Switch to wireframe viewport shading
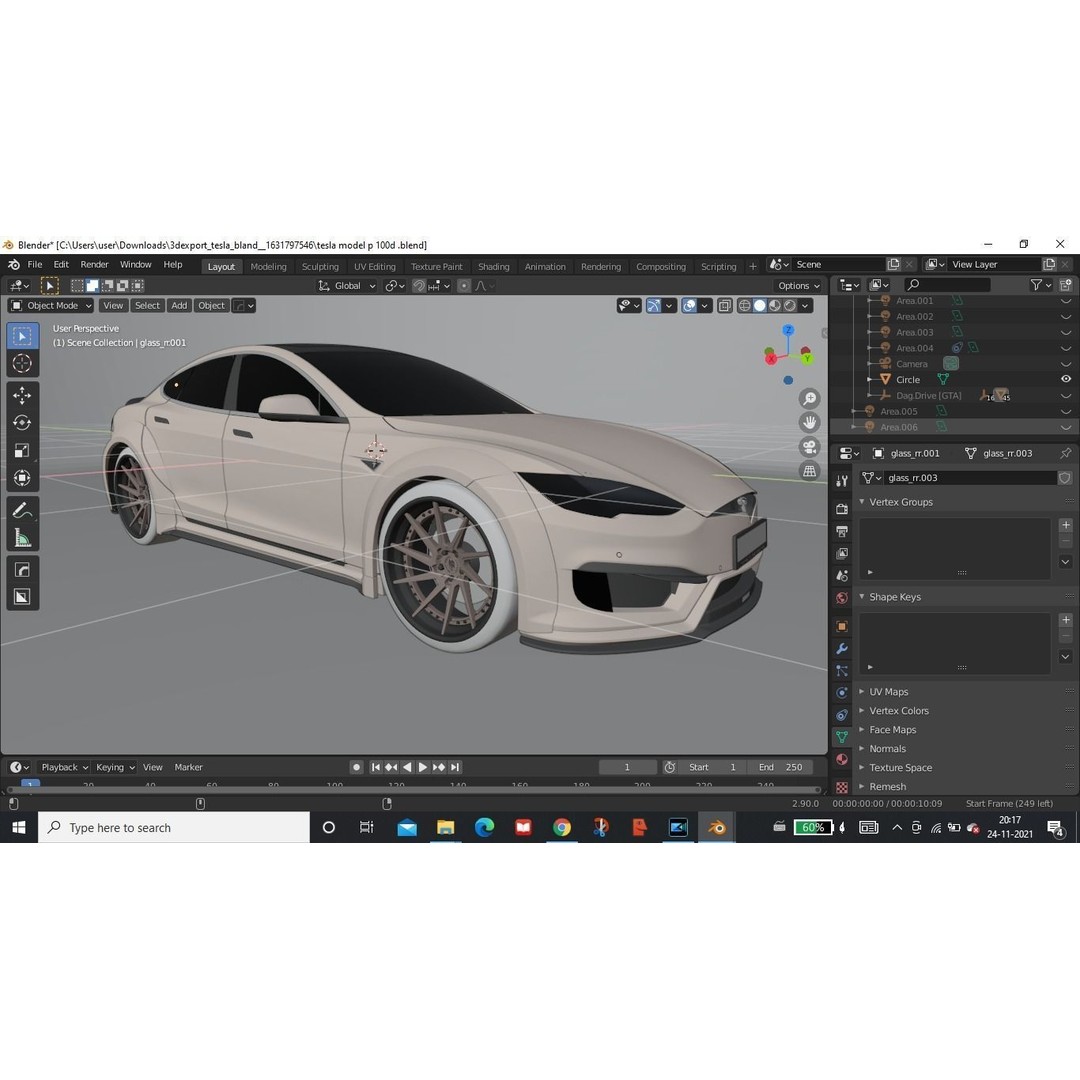 point(745,305)
